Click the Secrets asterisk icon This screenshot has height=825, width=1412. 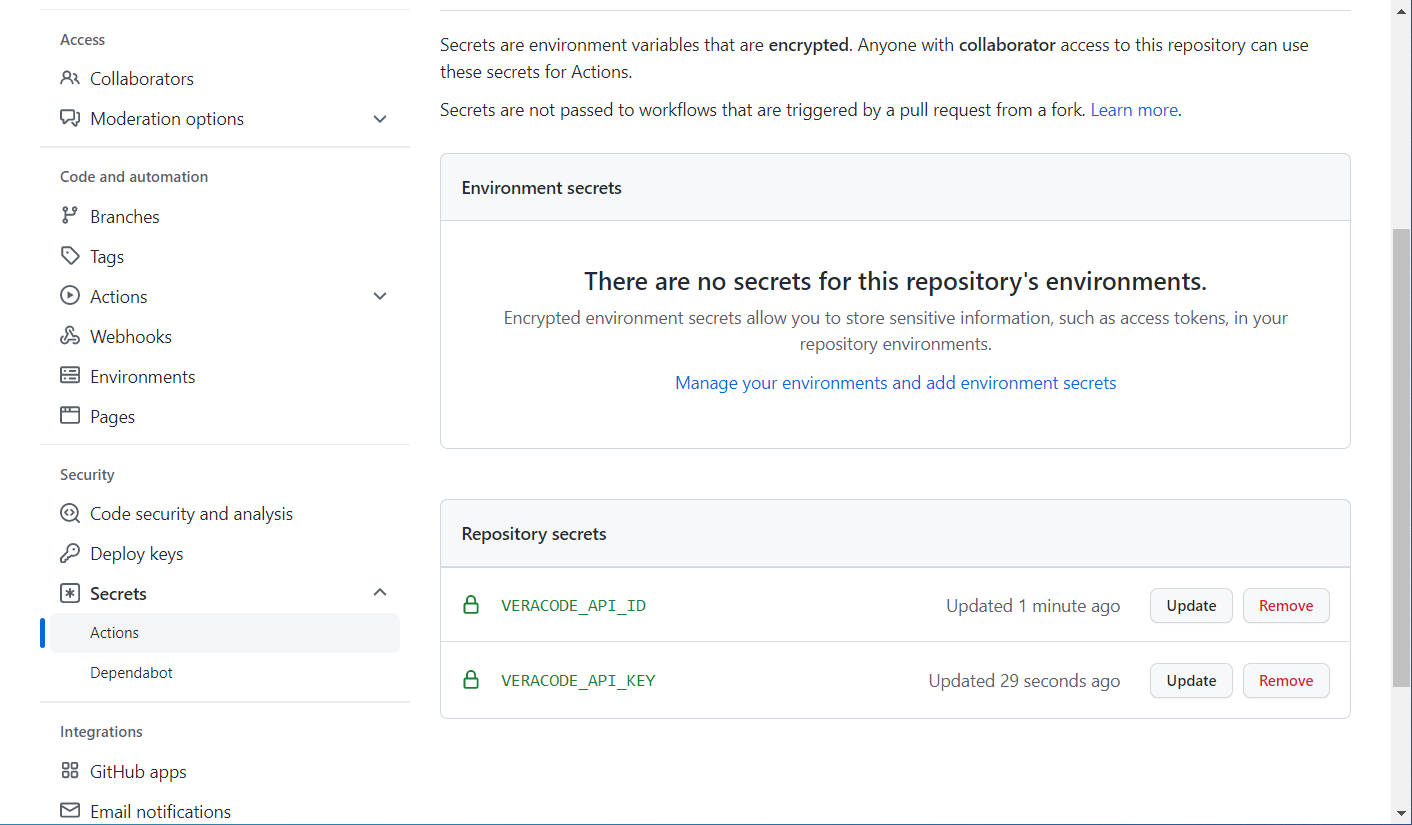pyautogui.click(x=70, y=593)
